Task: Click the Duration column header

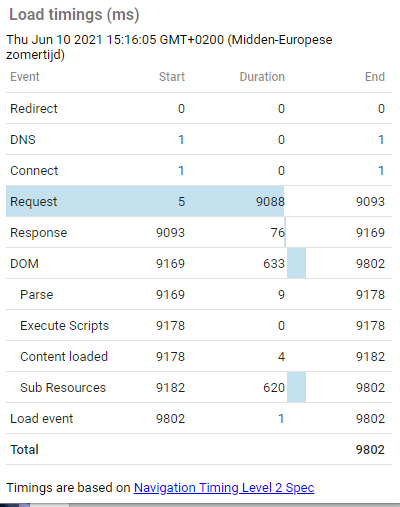Action: [262, 77]
